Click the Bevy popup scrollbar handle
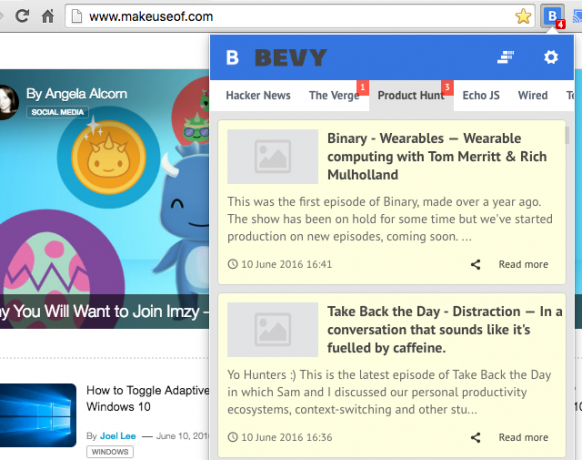 pos(567,135)
